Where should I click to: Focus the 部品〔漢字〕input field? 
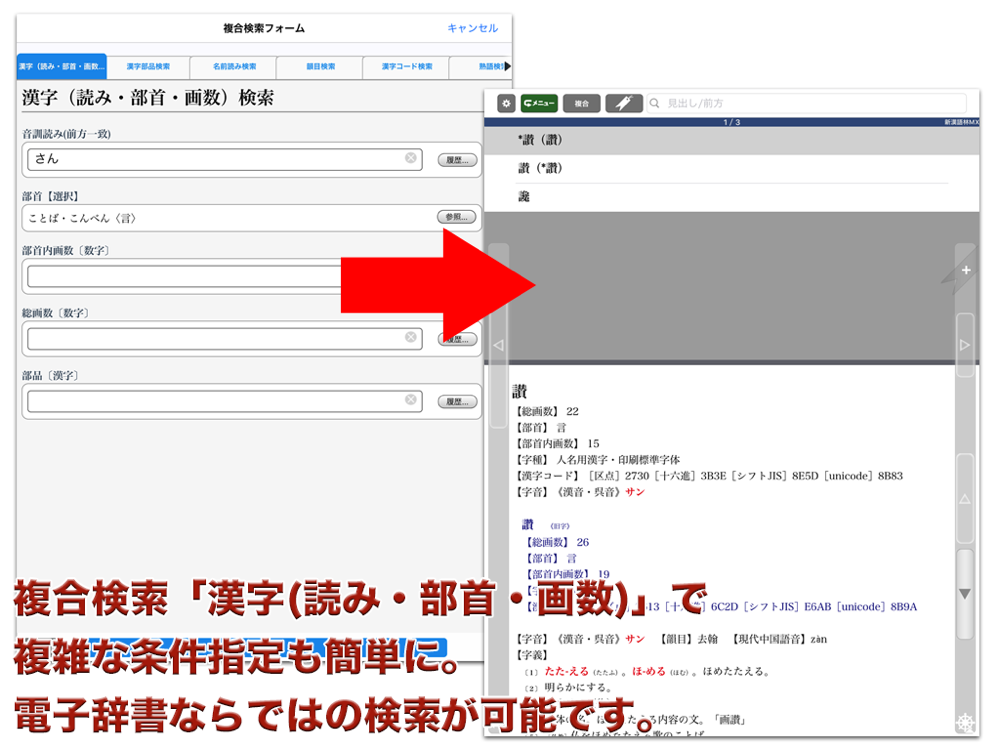224,401
